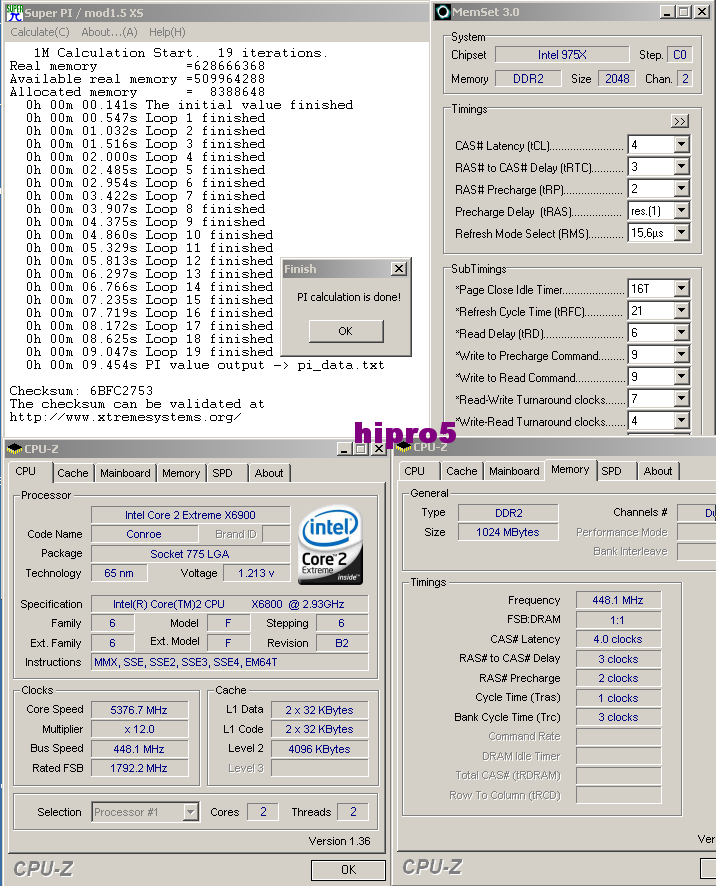Viewport: 716px width, 886px height.
Task: Open the Help(H) menu in Super PI
Action: 167,32
